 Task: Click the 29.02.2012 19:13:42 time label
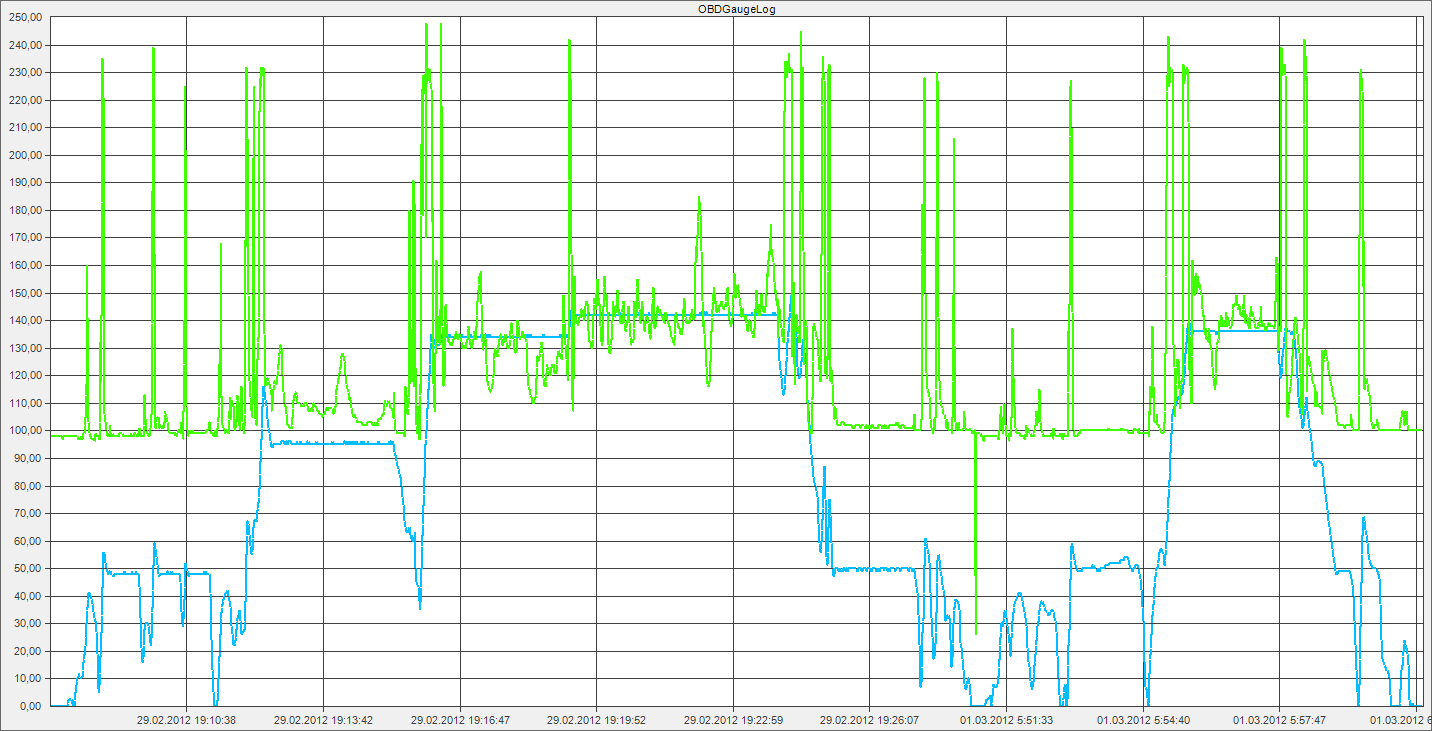coord(323,719)
